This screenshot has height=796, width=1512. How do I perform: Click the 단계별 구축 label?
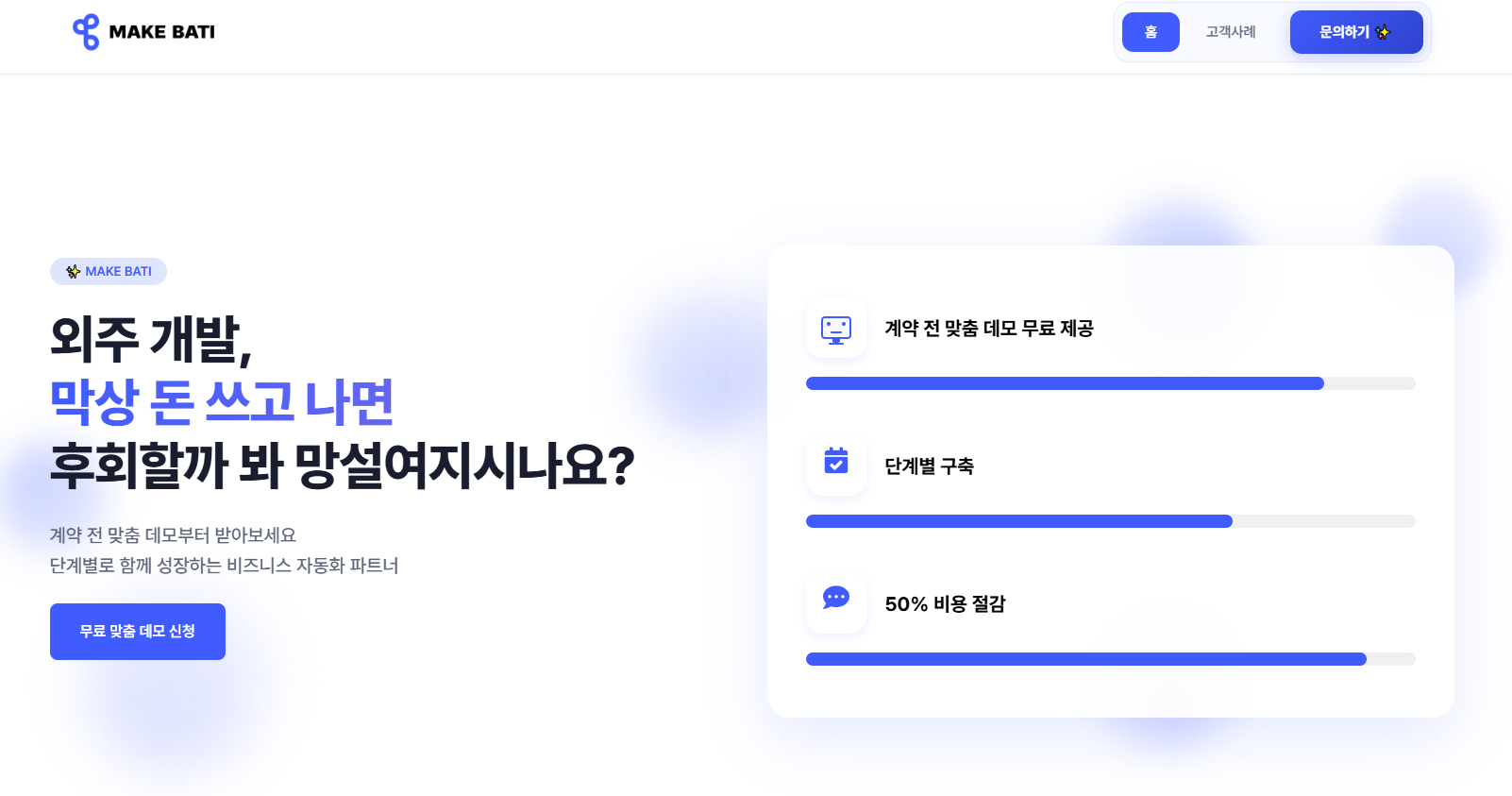pyautogui.click(x=930, y=466)
